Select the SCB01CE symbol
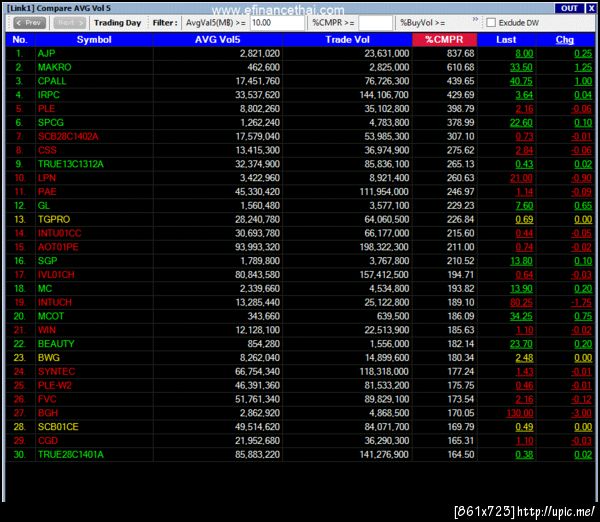The width and height of the screenshot is (600, 522). 58,427
